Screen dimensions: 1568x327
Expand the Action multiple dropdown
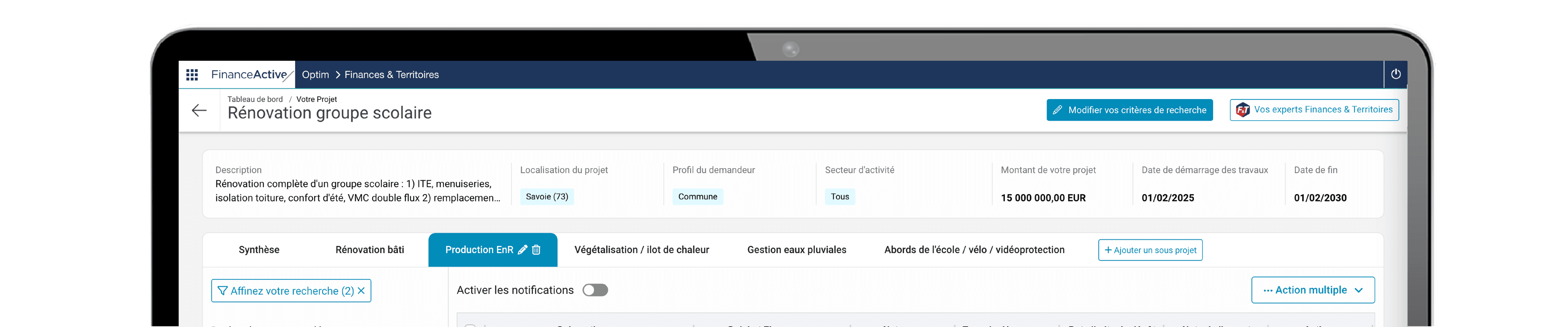pos(1312,290)
